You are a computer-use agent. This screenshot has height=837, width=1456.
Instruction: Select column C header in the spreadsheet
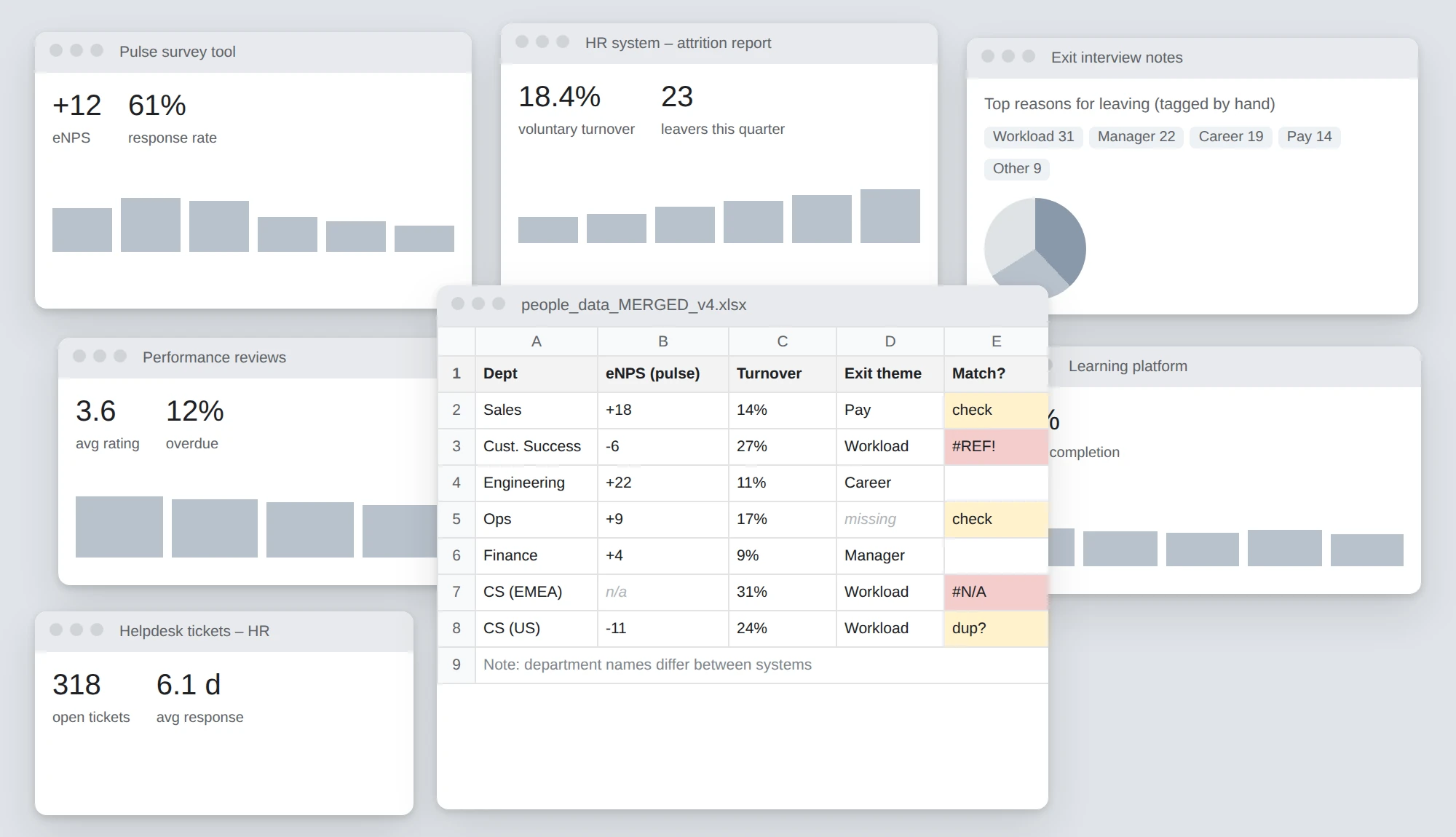click(782, 341)
